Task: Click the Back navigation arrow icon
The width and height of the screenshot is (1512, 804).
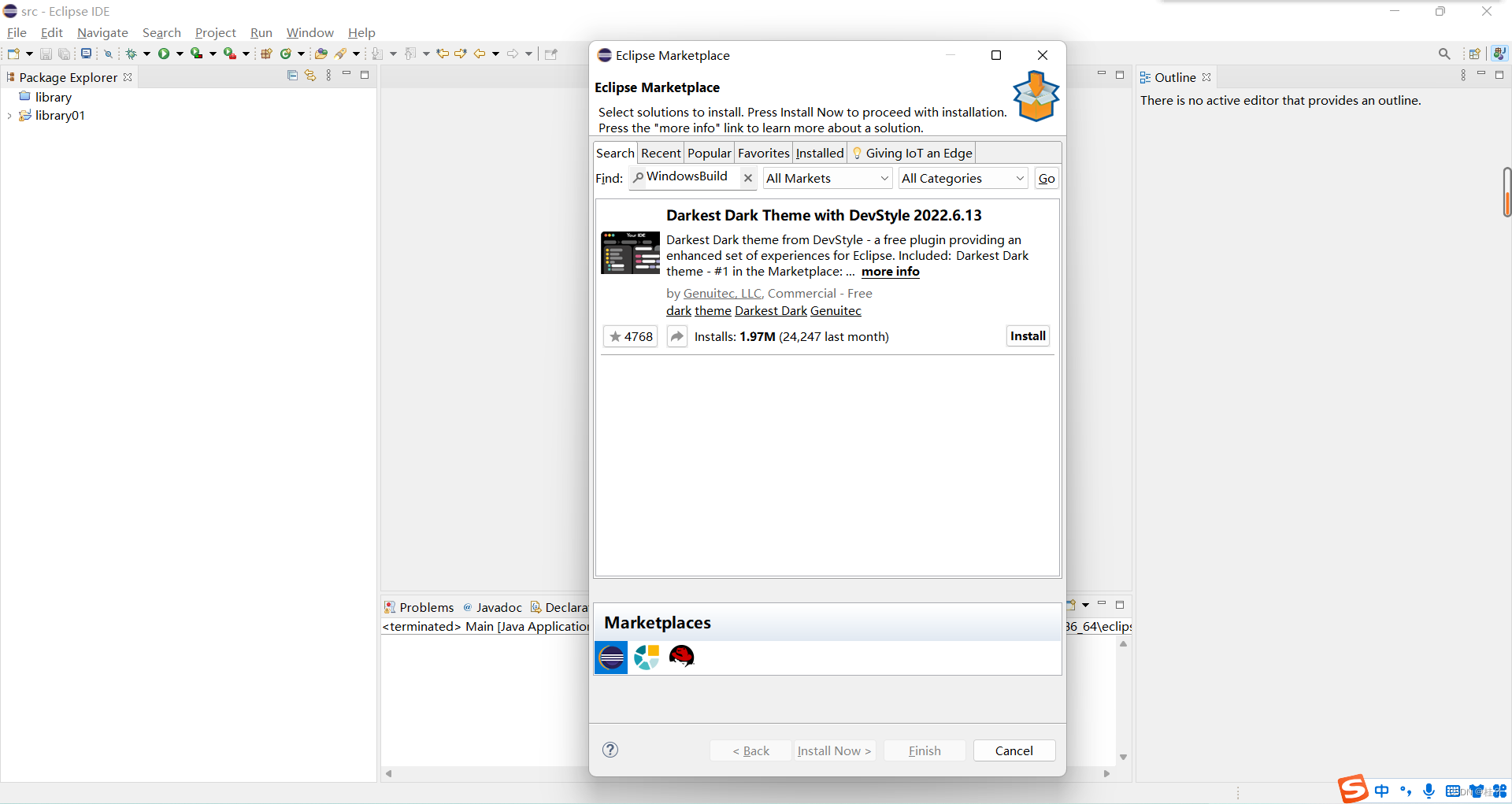Action: [480, 54]
